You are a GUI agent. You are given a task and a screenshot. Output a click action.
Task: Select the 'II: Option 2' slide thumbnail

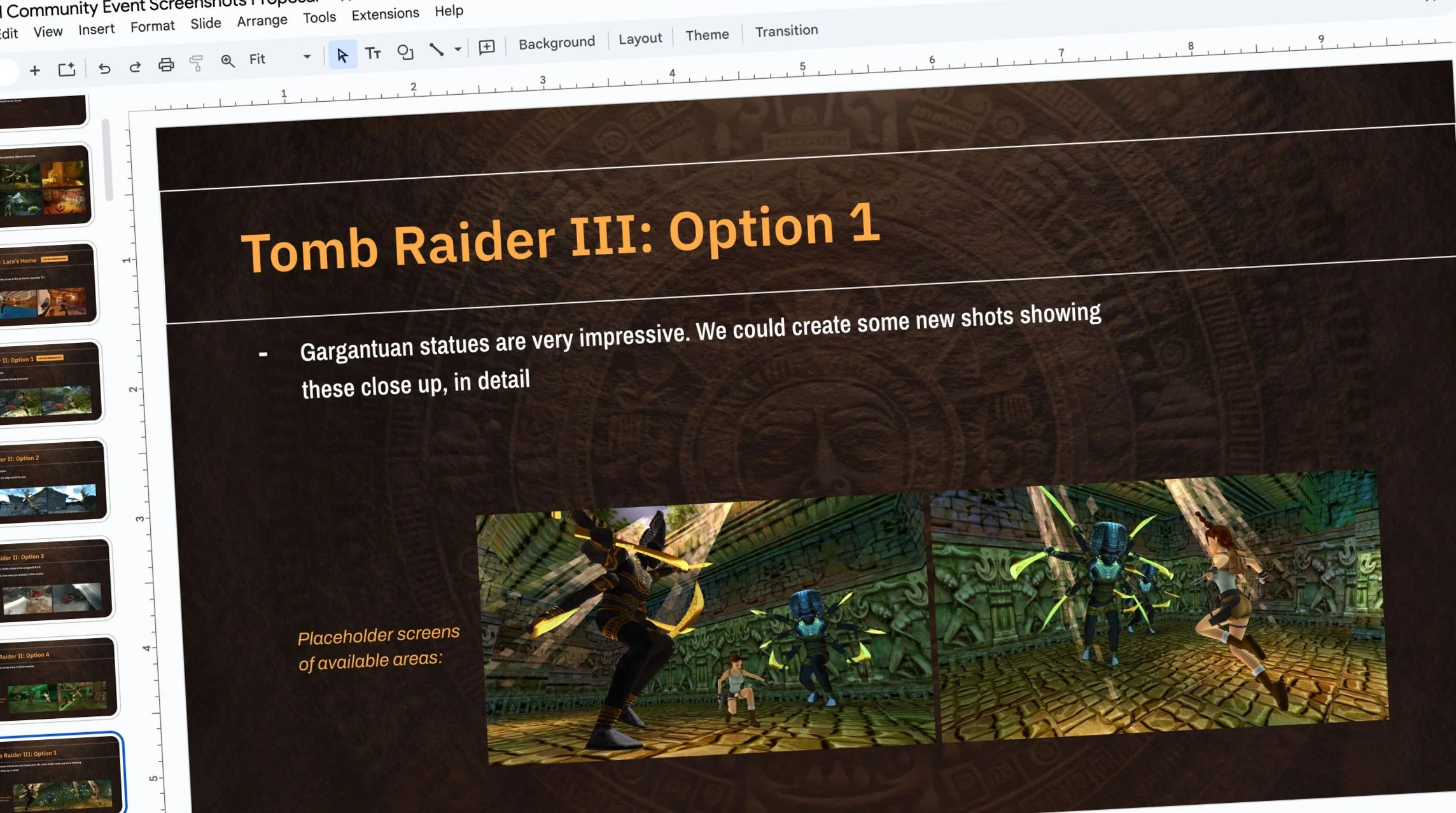pyautogui.click(x=52, y=481)
